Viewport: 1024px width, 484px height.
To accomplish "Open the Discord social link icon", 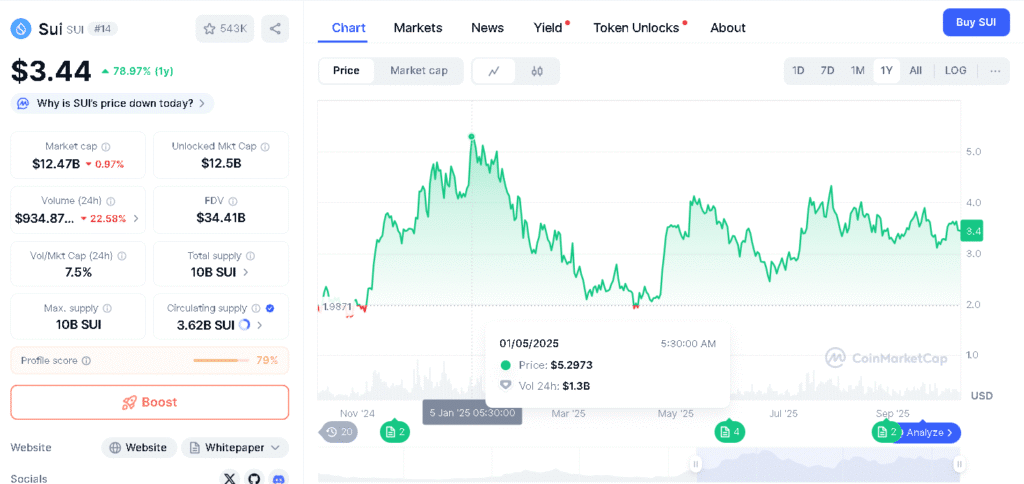I will pos(279,479).
